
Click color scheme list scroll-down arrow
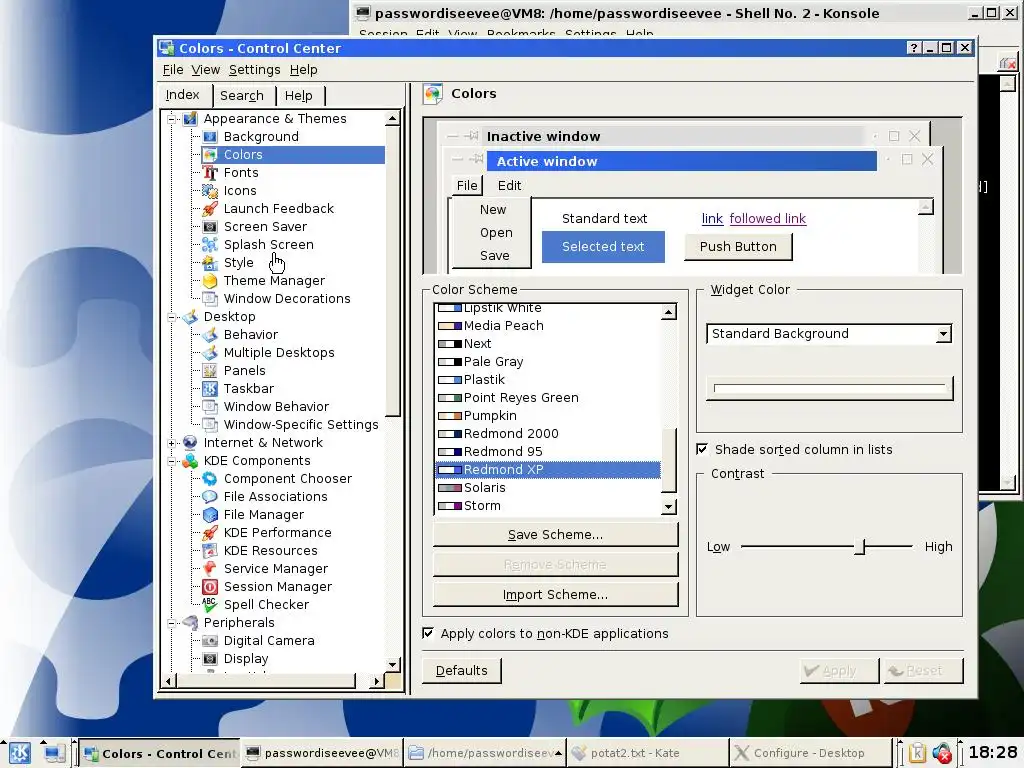[x=668, y=507]
